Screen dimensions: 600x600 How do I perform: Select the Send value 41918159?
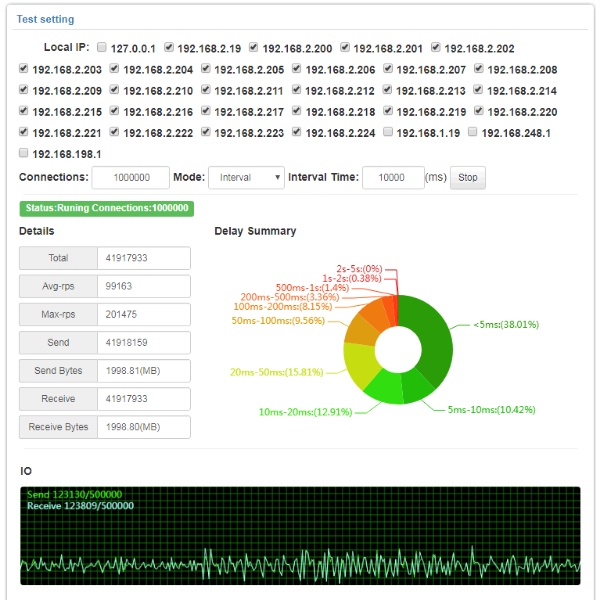click(x=144, y=342)
